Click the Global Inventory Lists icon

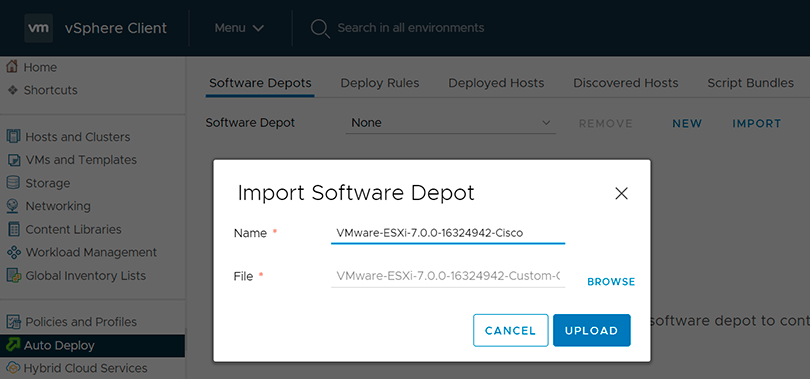[13, 275]
